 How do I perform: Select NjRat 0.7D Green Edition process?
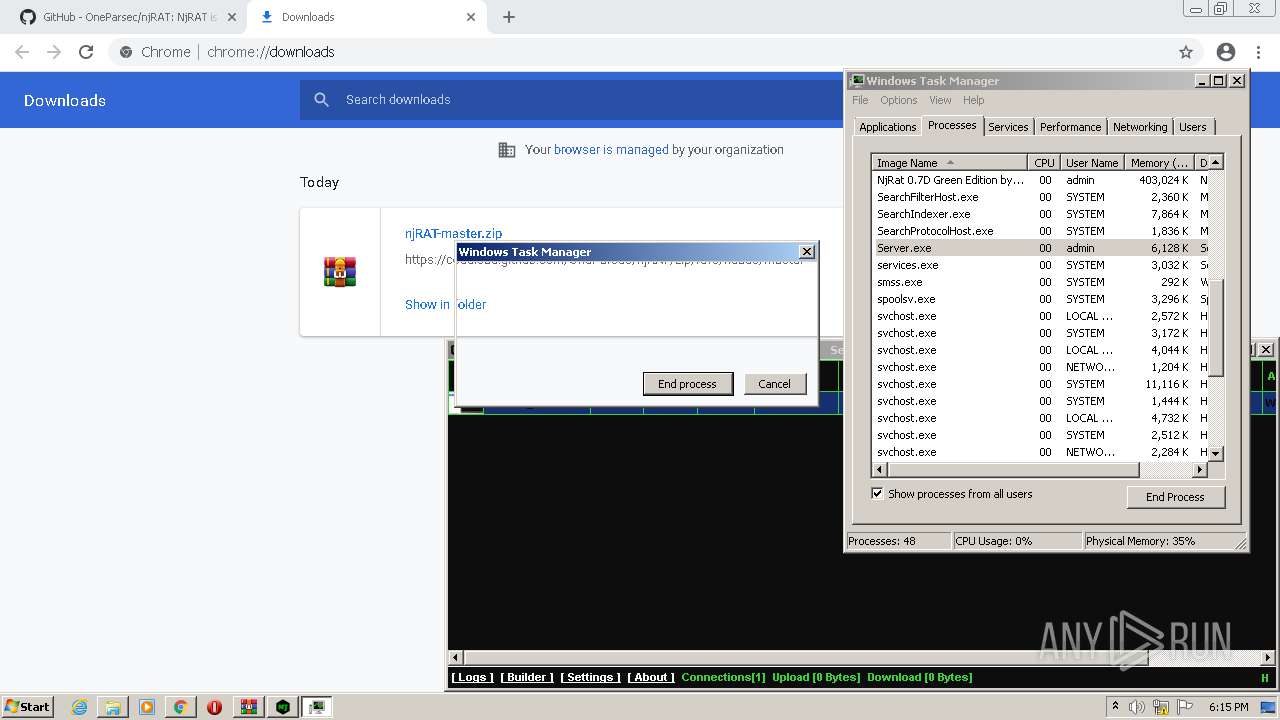(1041, 180)
